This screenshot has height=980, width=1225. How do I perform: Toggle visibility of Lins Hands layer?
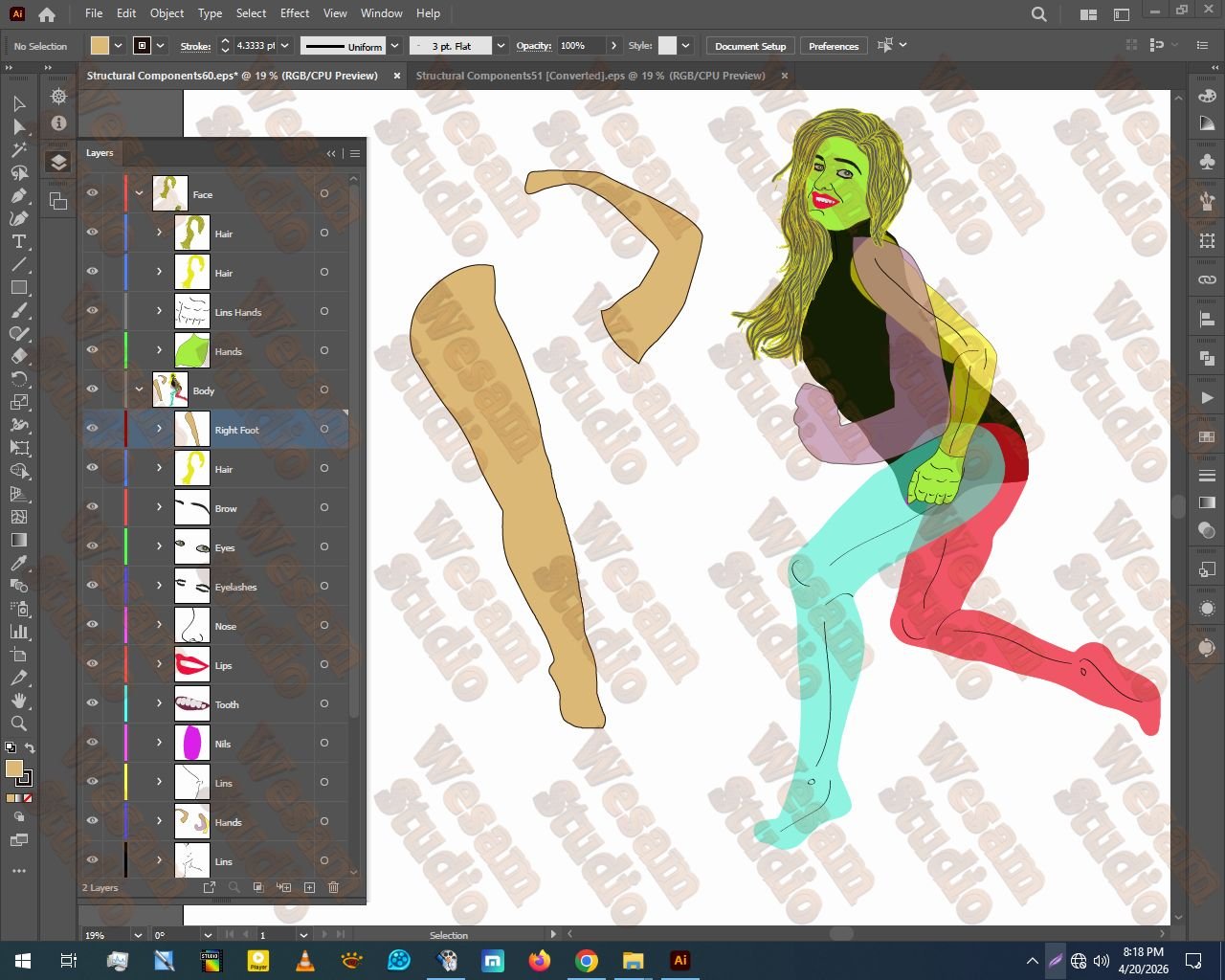coord(93,311)
